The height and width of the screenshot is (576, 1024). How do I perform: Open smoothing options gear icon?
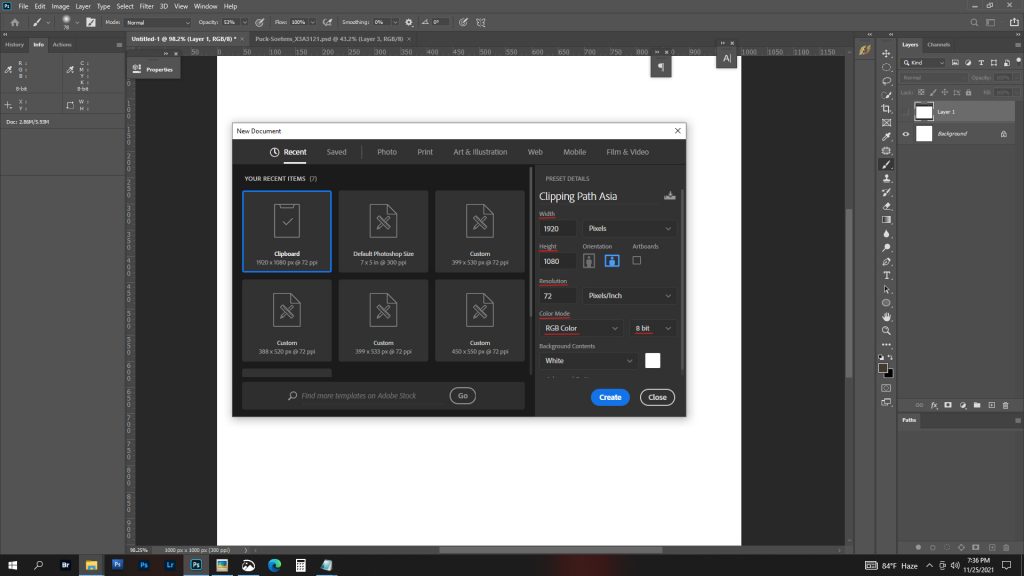(409, 22)
